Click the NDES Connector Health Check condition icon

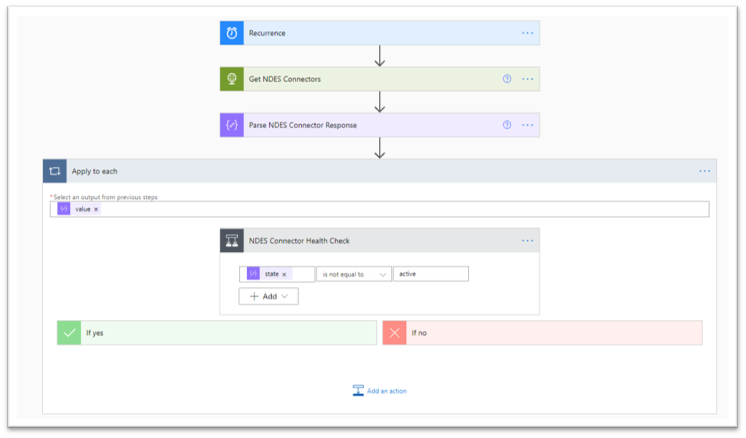point(232,240)
